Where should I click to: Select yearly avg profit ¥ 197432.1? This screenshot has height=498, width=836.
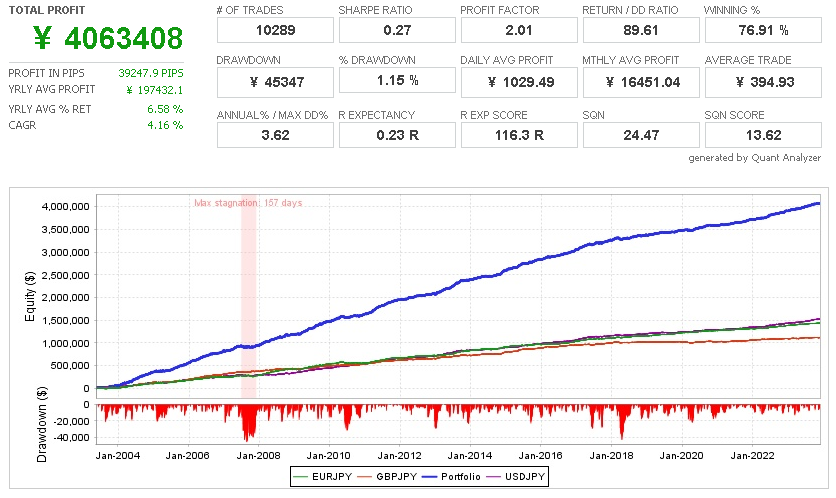[155, 90]
